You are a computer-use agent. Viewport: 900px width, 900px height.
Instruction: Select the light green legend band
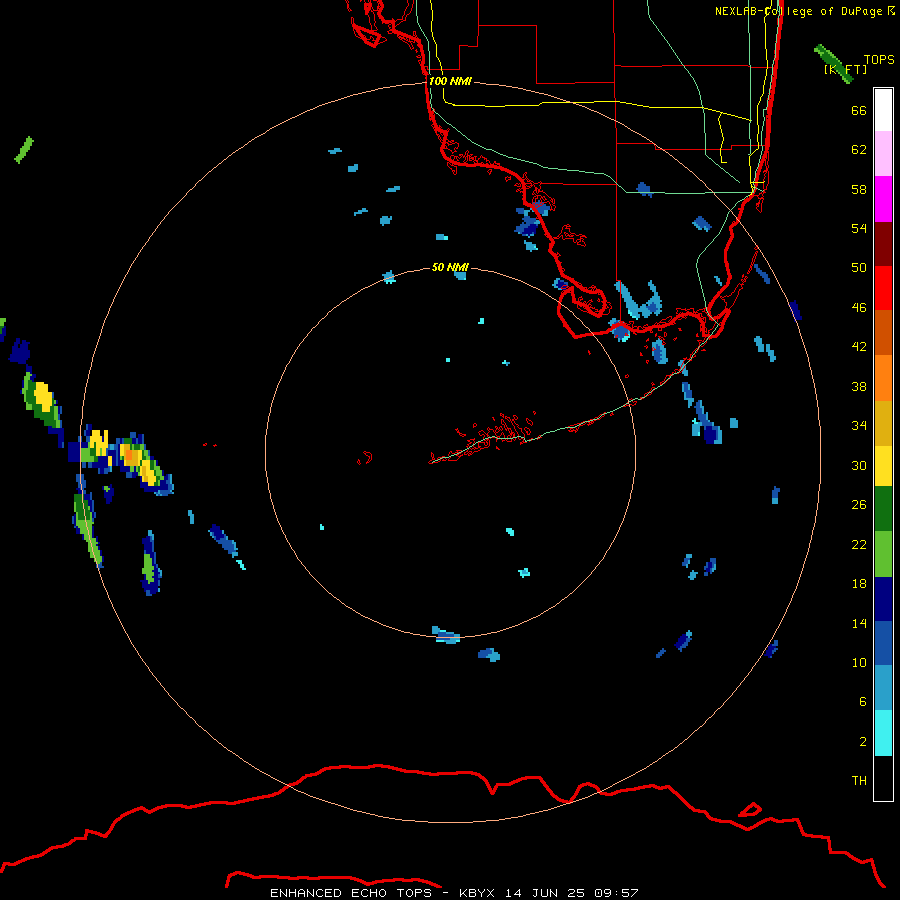(883, 554)
